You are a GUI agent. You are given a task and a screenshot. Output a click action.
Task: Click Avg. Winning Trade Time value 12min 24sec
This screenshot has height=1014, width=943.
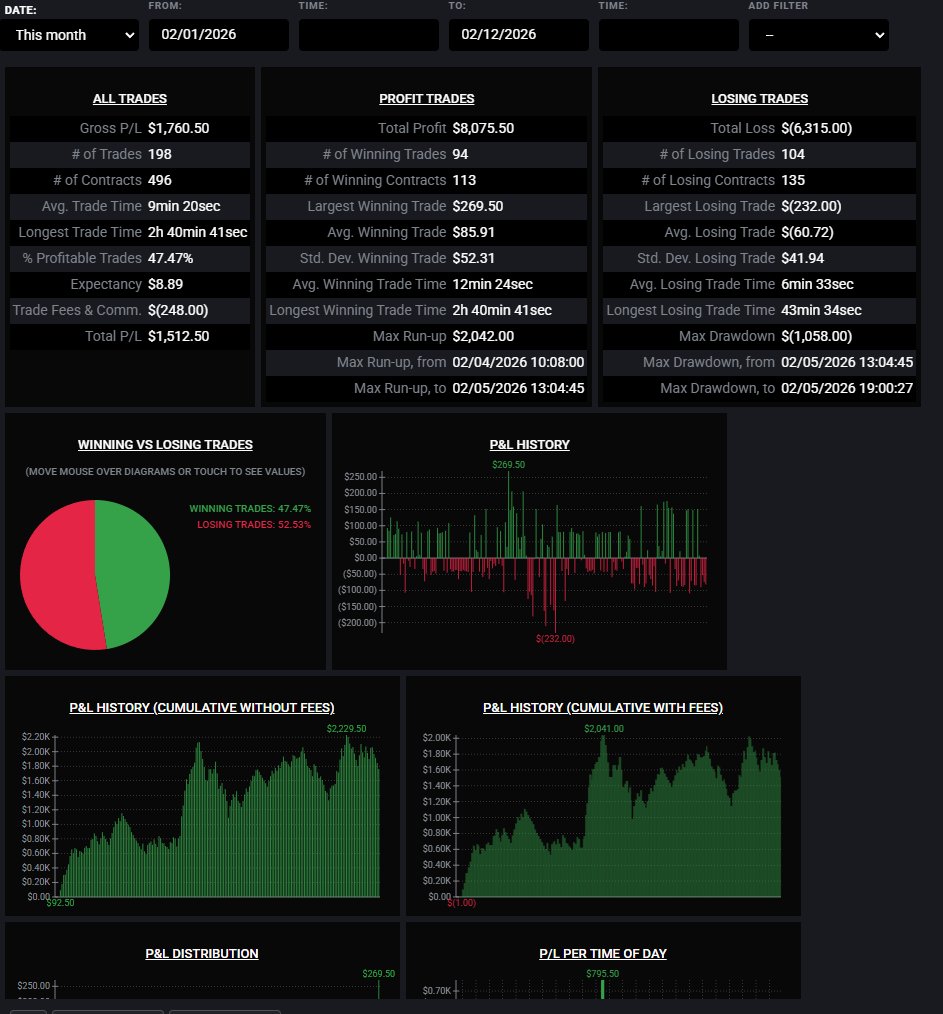coord(493,284)
